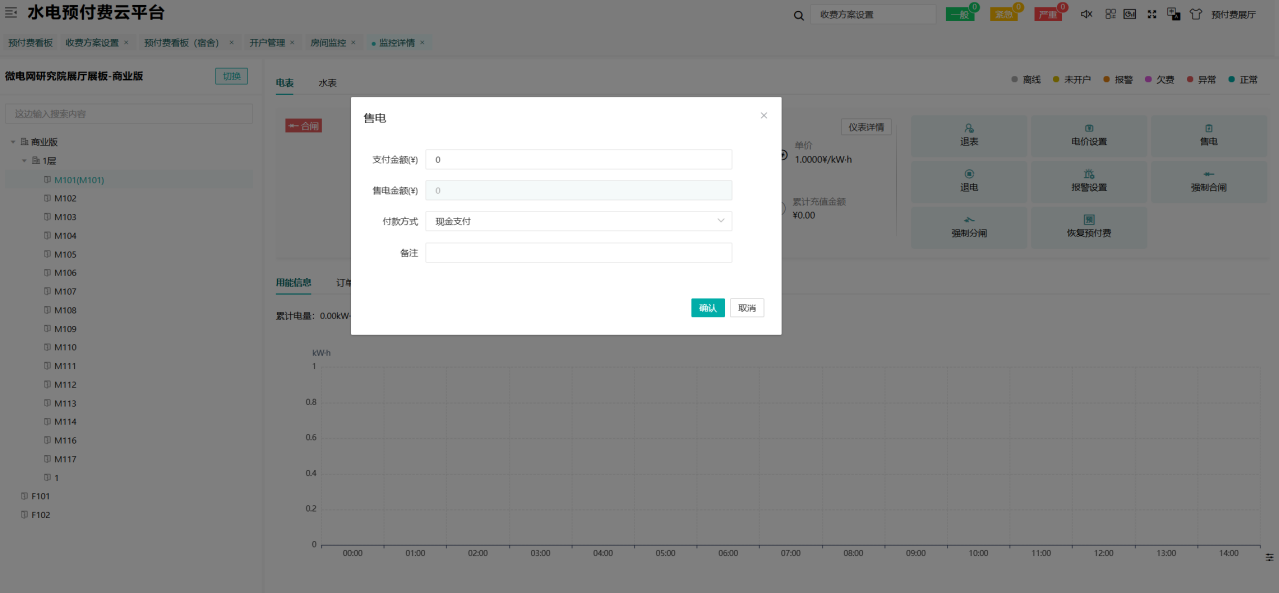Focus the 备注 remark field
The width and height of the screenshot is (1279, 593).
(x=578, y=253)
